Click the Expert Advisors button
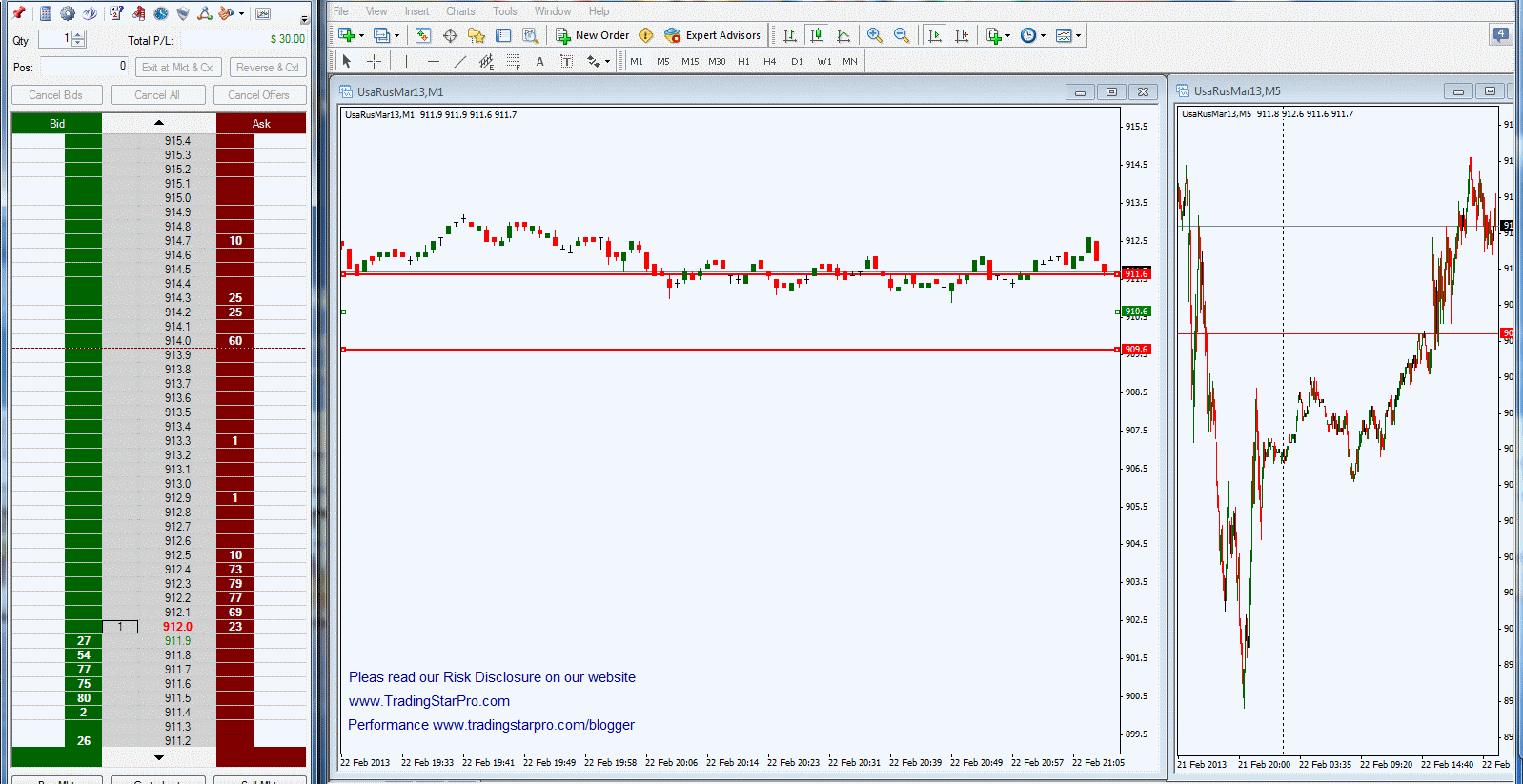 [x=713, y=35]
